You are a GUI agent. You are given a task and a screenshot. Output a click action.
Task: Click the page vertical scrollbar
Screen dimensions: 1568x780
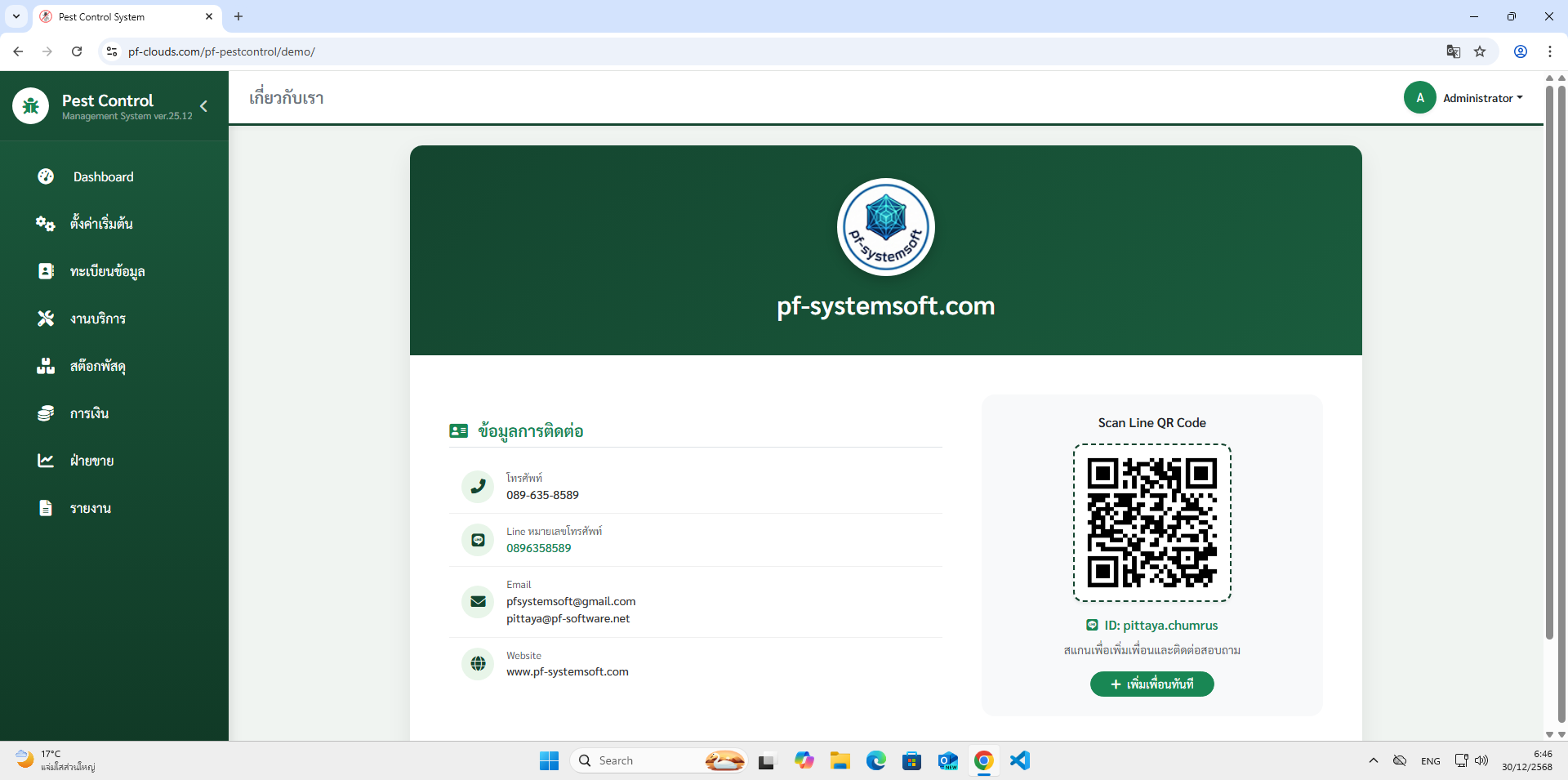coord(1549,359)
